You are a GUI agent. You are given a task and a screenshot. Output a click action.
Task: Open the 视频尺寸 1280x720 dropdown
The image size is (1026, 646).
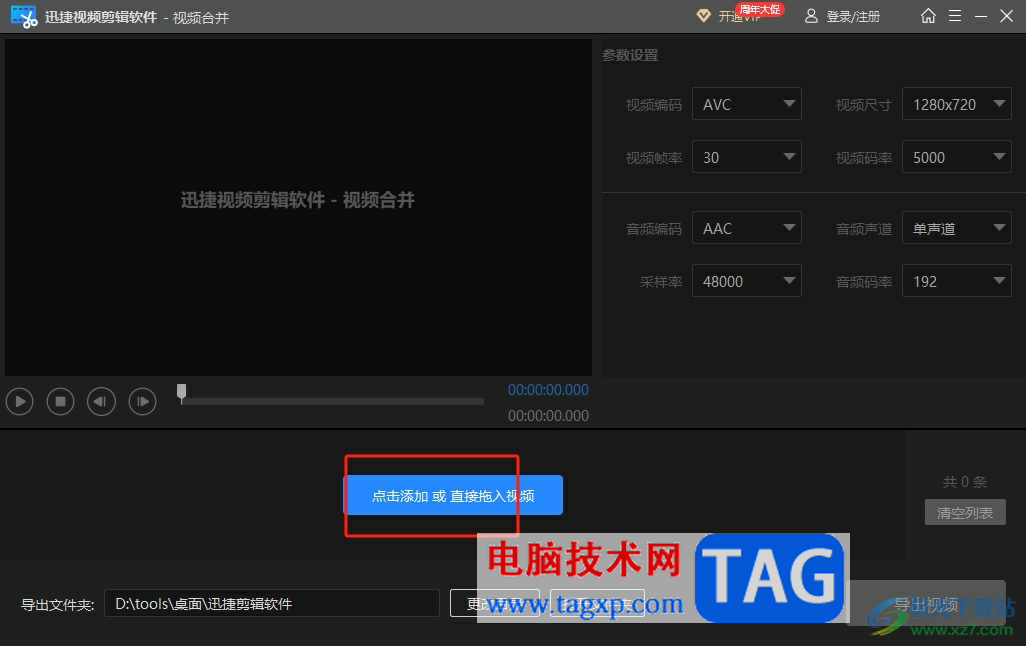pyautogui.click(x=957, y=104)
